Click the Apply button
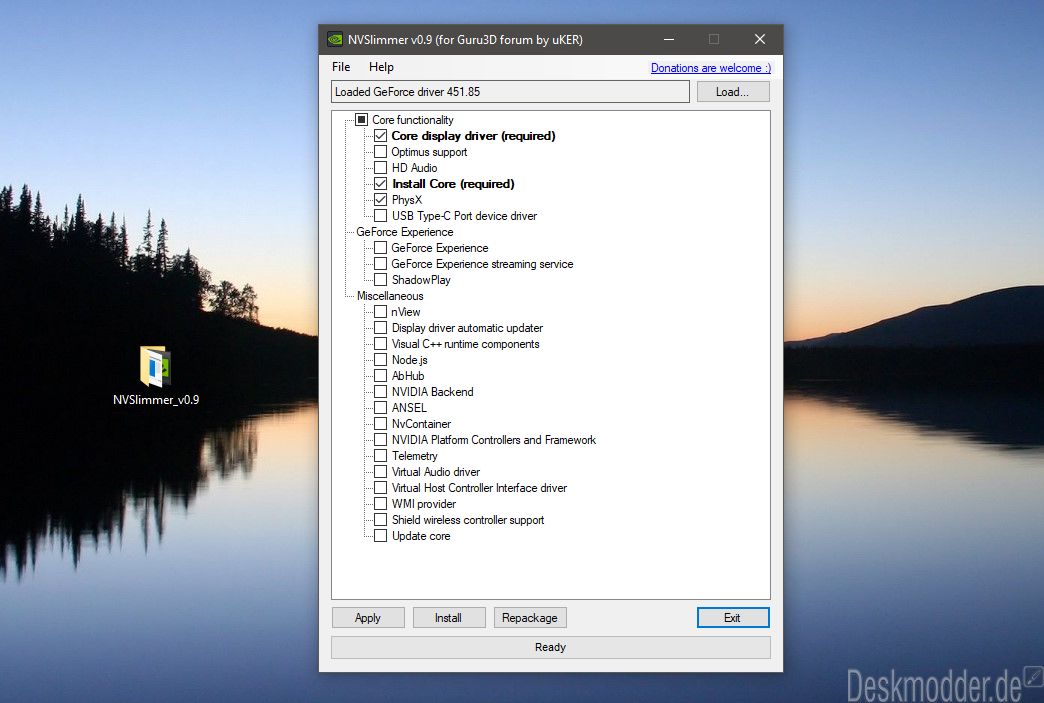Screen dimensions: 1044x703 [x=368, y=618]
